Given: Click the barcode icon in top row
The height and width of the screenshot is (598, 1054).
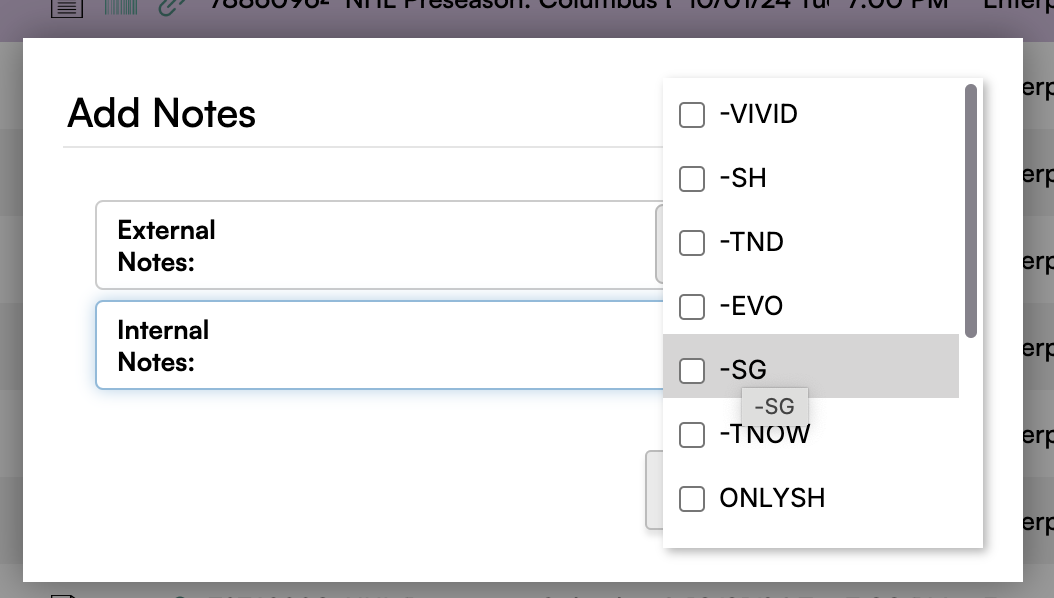Looking at the screenshot, I should click(x=121, y=7).
